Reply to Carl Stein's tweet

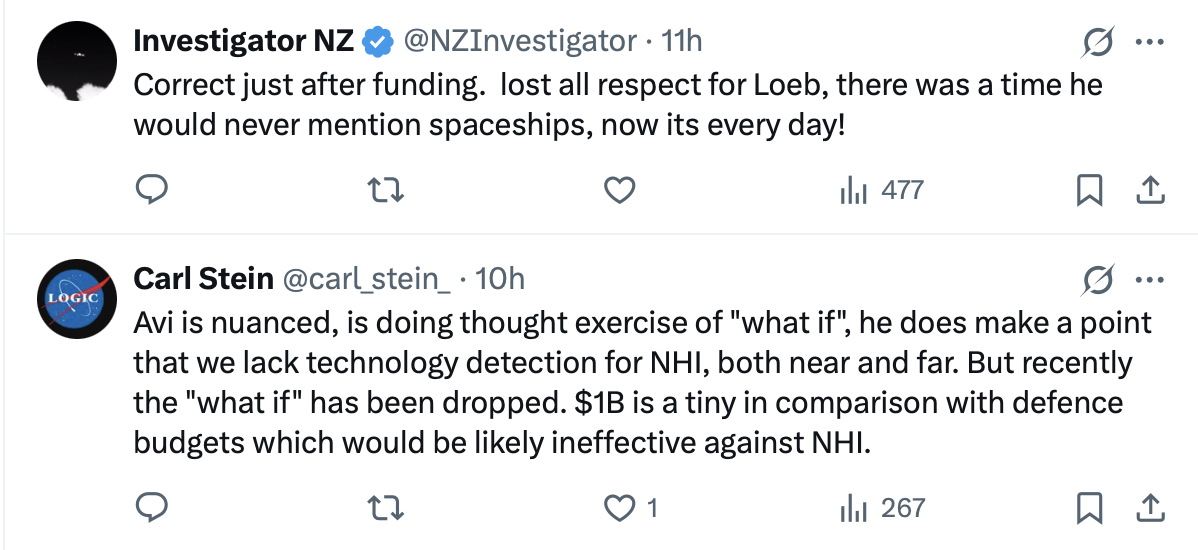point(150,508)
